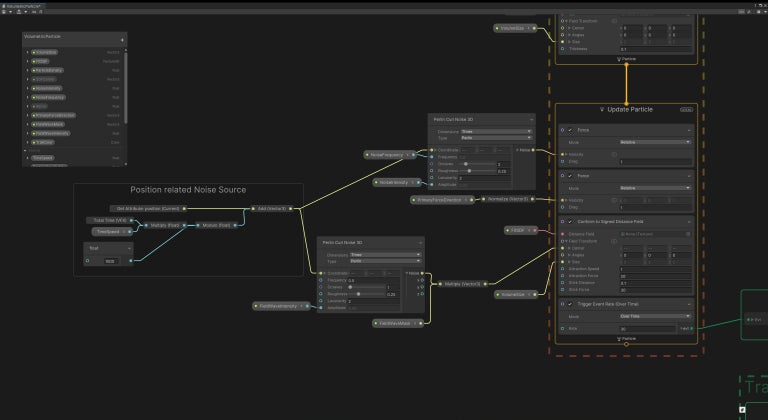Collapse the Conform to Signed Distance Field block
The width and height of the screenshot is (768, 420).
[689, 222]
